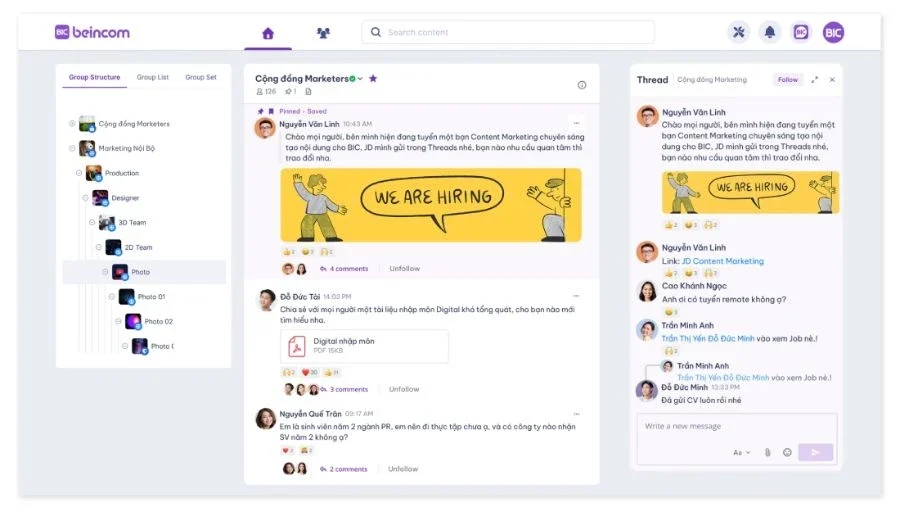Close the Thread panel
The image size is (900, 513).
coord(832,80)
